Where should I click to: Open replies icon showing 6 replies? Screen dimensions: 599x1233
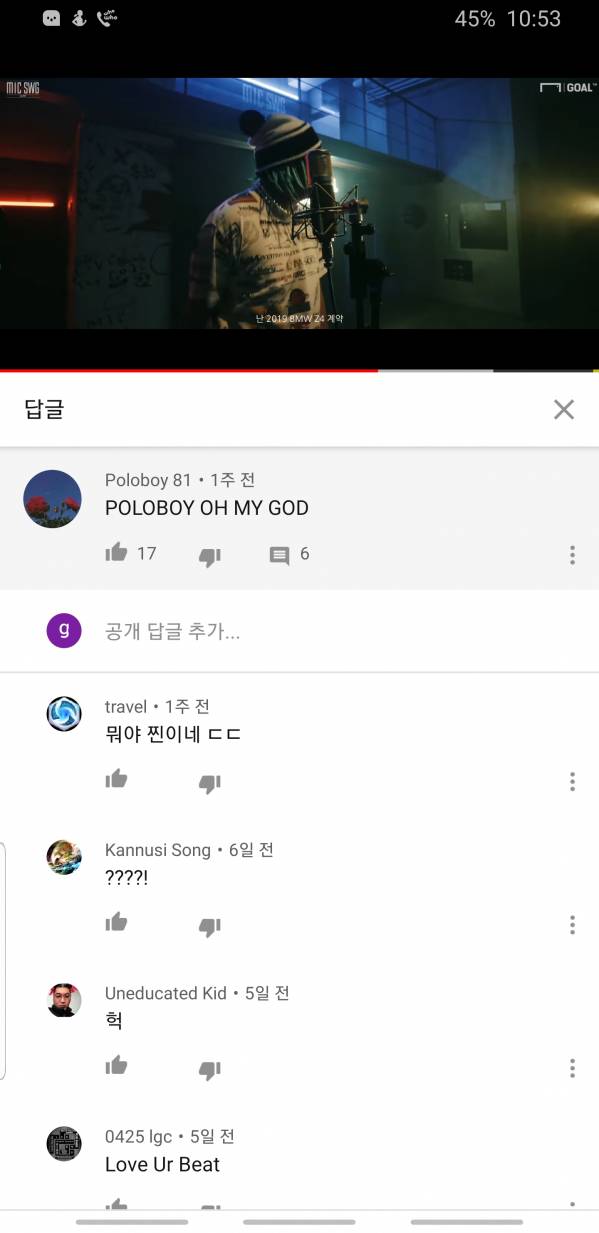pos(280,555)
